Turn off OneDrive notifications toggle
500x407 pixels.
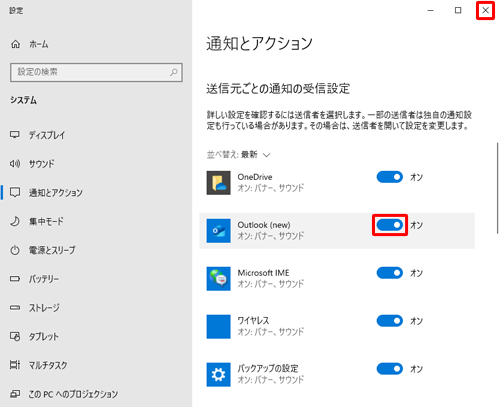point(390,177)
